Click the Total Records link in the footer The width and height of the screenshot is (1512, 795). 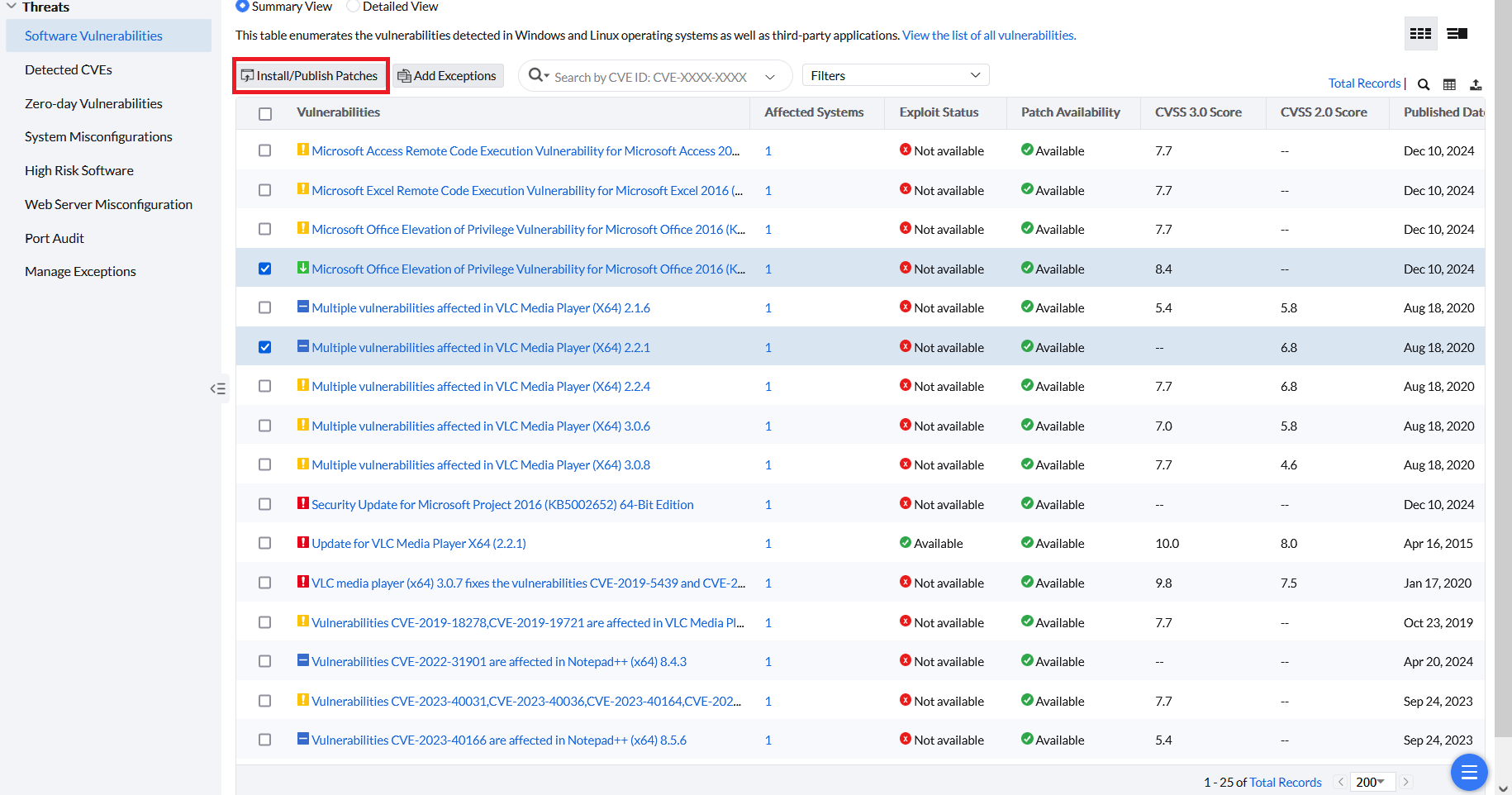point(1286,783)
